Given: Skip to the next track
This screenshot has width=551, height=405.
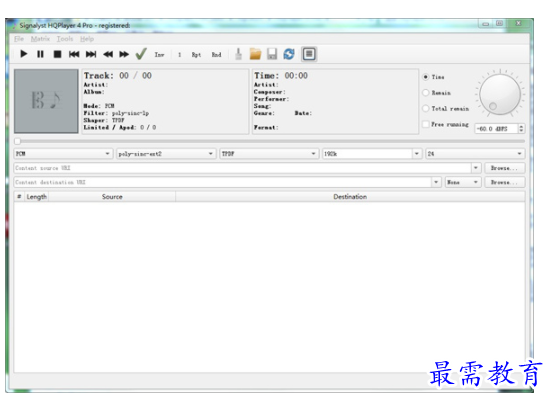Looking at the screenshot, I should click(91, 54).
